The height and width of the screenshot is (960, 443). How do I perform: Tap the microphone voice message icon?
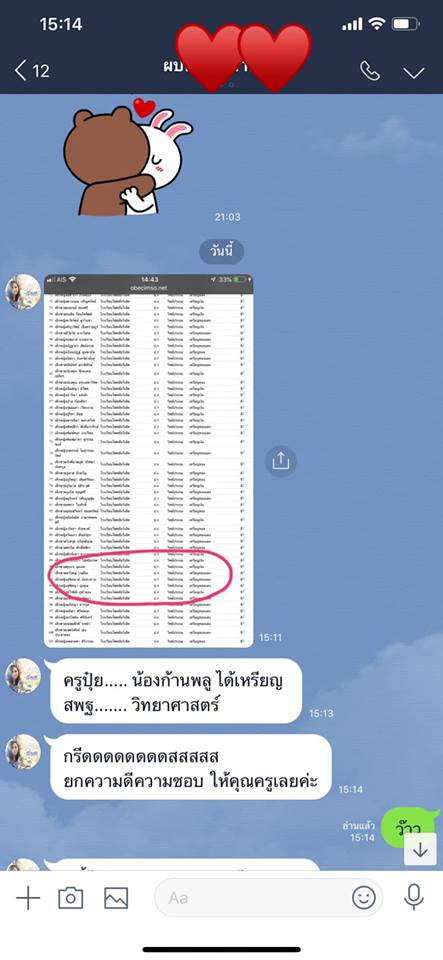tap(414, 898)
